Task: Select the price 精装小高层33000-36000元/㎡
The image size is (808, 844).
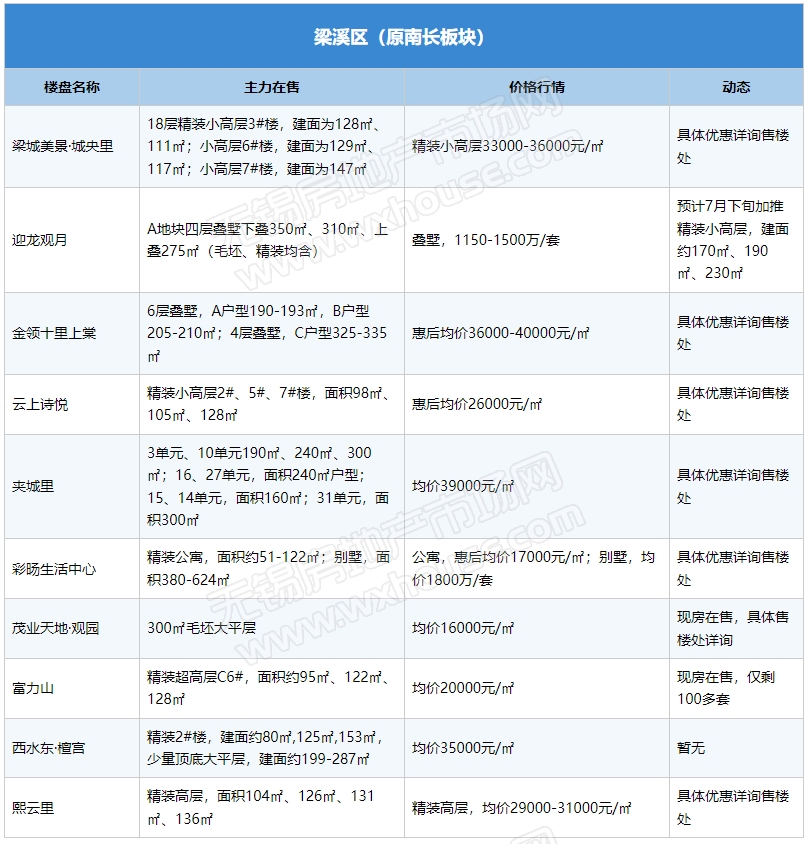Action: click(x=507, y=146)
